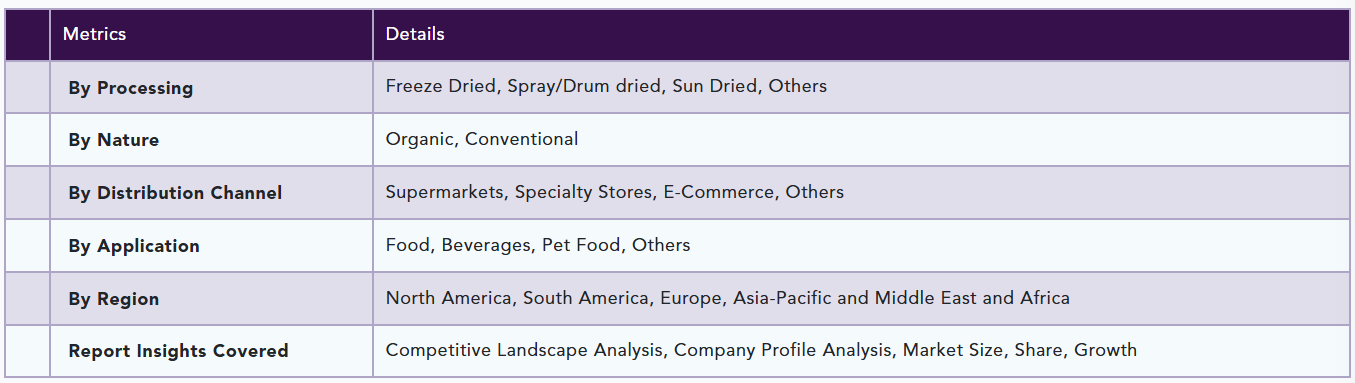Click the Food, Beverages, Pet Food cell

point(538,245)
